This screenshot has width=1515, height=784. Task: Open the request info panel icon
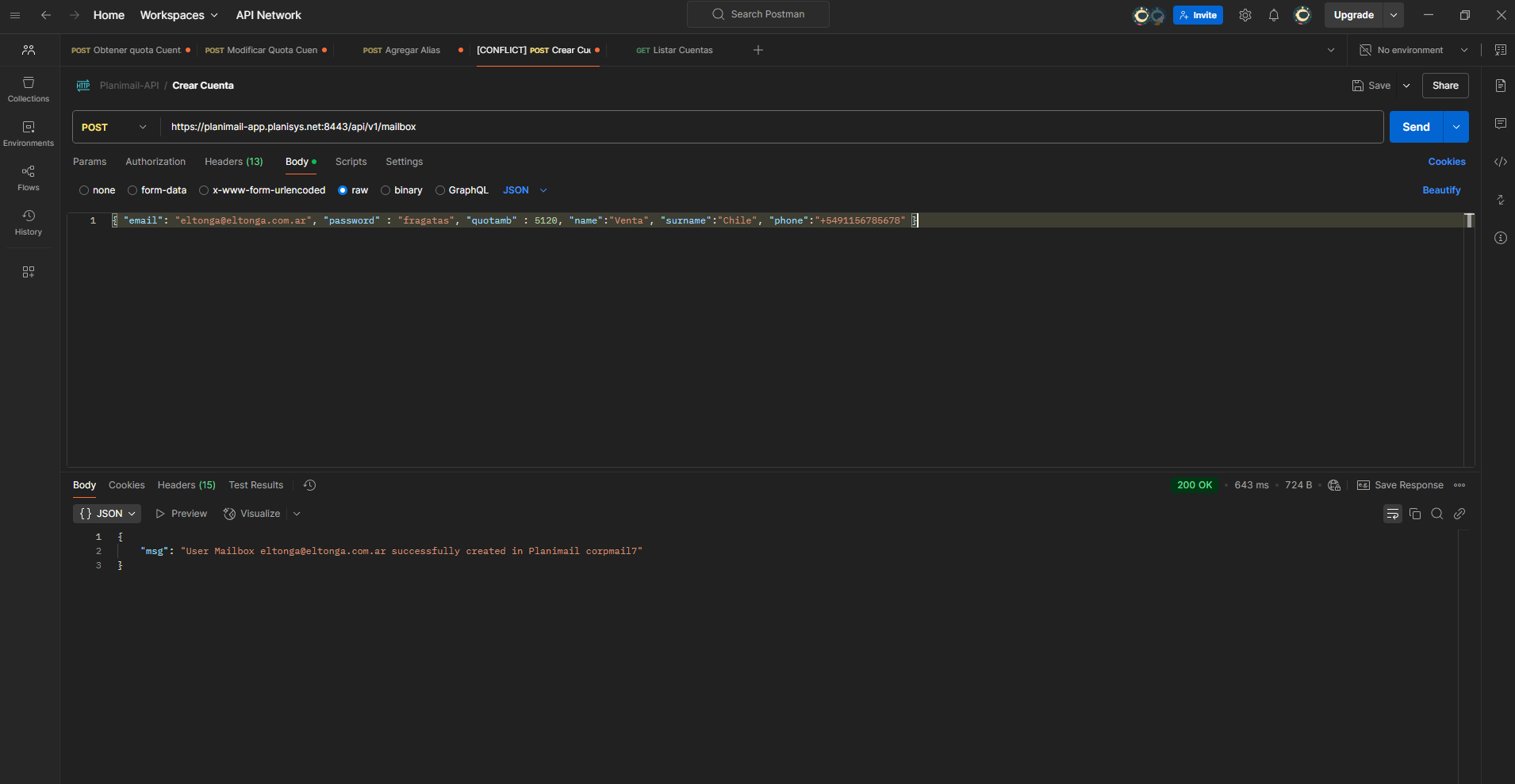pyautogui.click(x=1501, y=238)
